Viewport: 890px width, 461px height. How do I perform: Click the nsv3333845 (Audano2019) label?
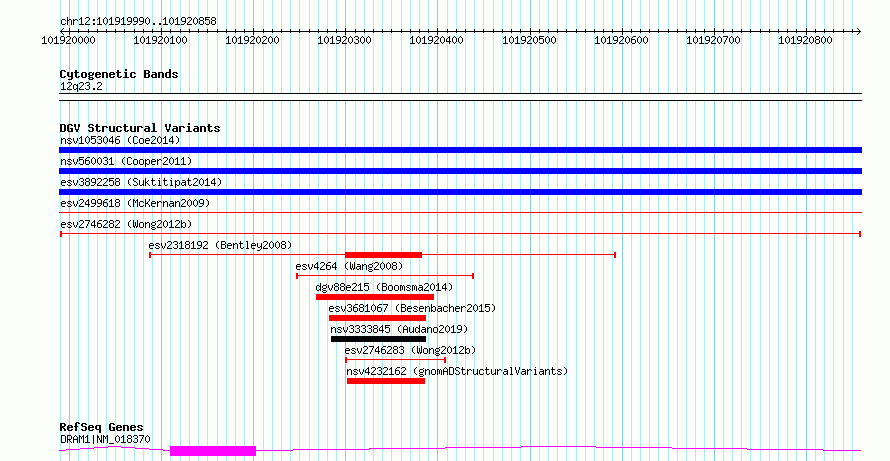point(399,329)
